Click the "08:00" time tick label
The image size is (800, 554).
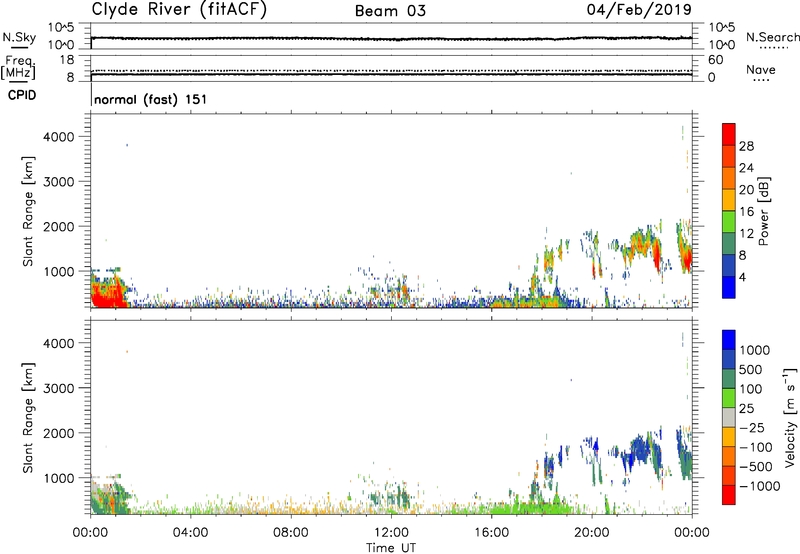[x=291, y=533]
